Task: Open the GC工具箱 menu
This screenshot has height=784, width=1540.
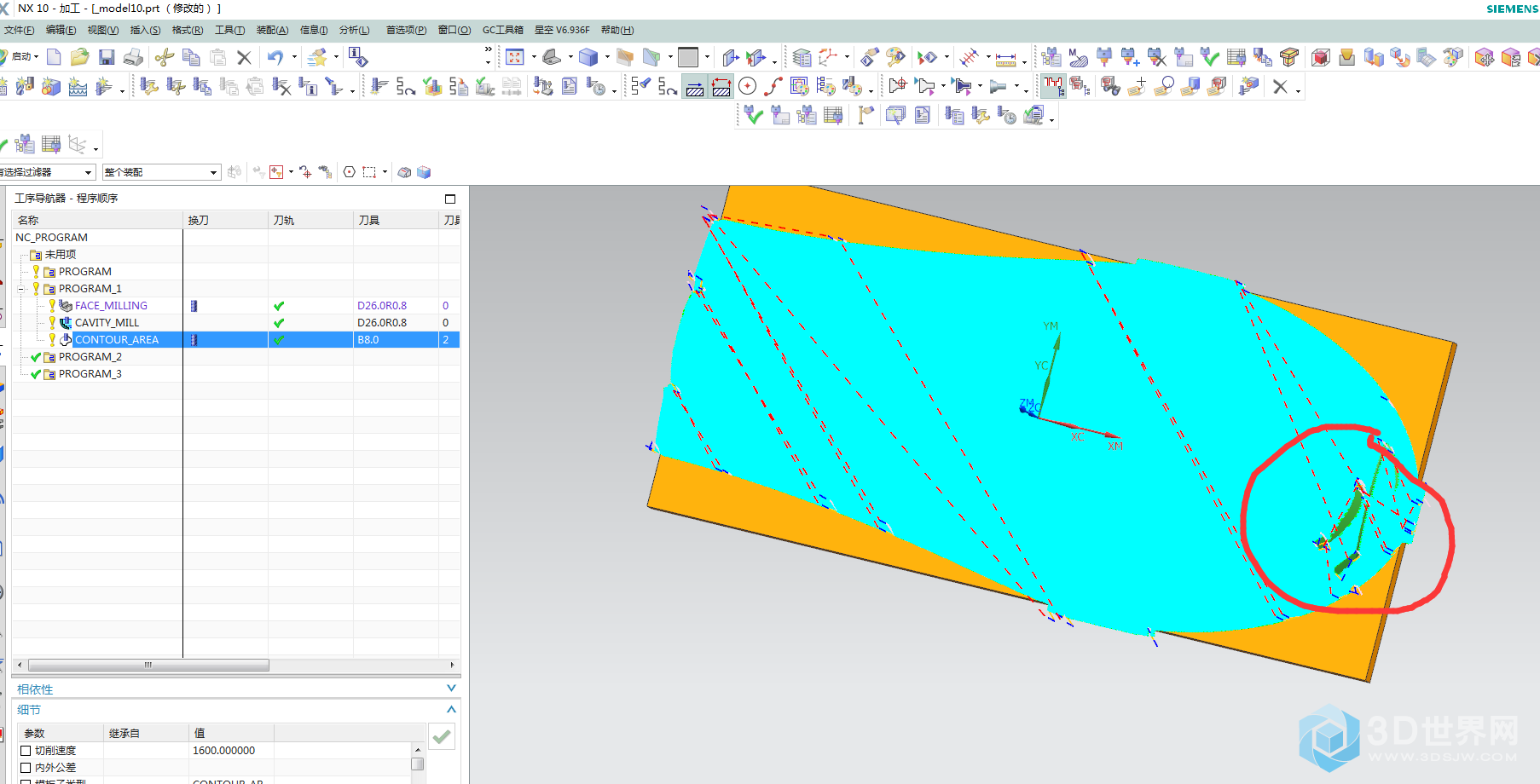Action: (503, 30)
